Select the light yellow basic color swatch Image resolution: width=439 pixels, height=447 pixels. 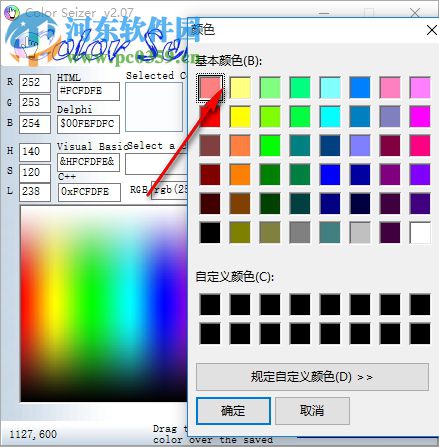240,88
